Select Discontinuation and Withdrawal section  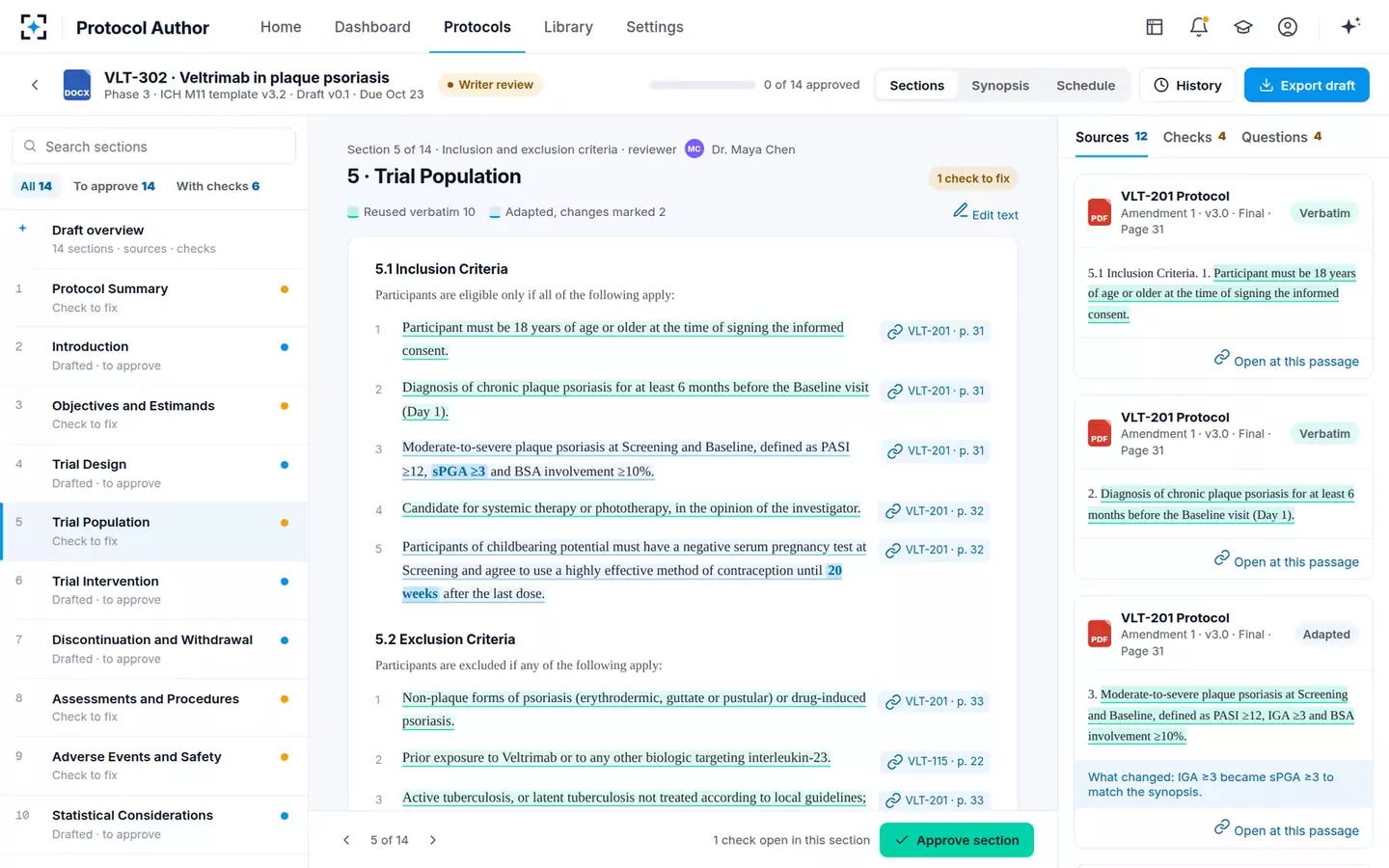click(154, 649)
